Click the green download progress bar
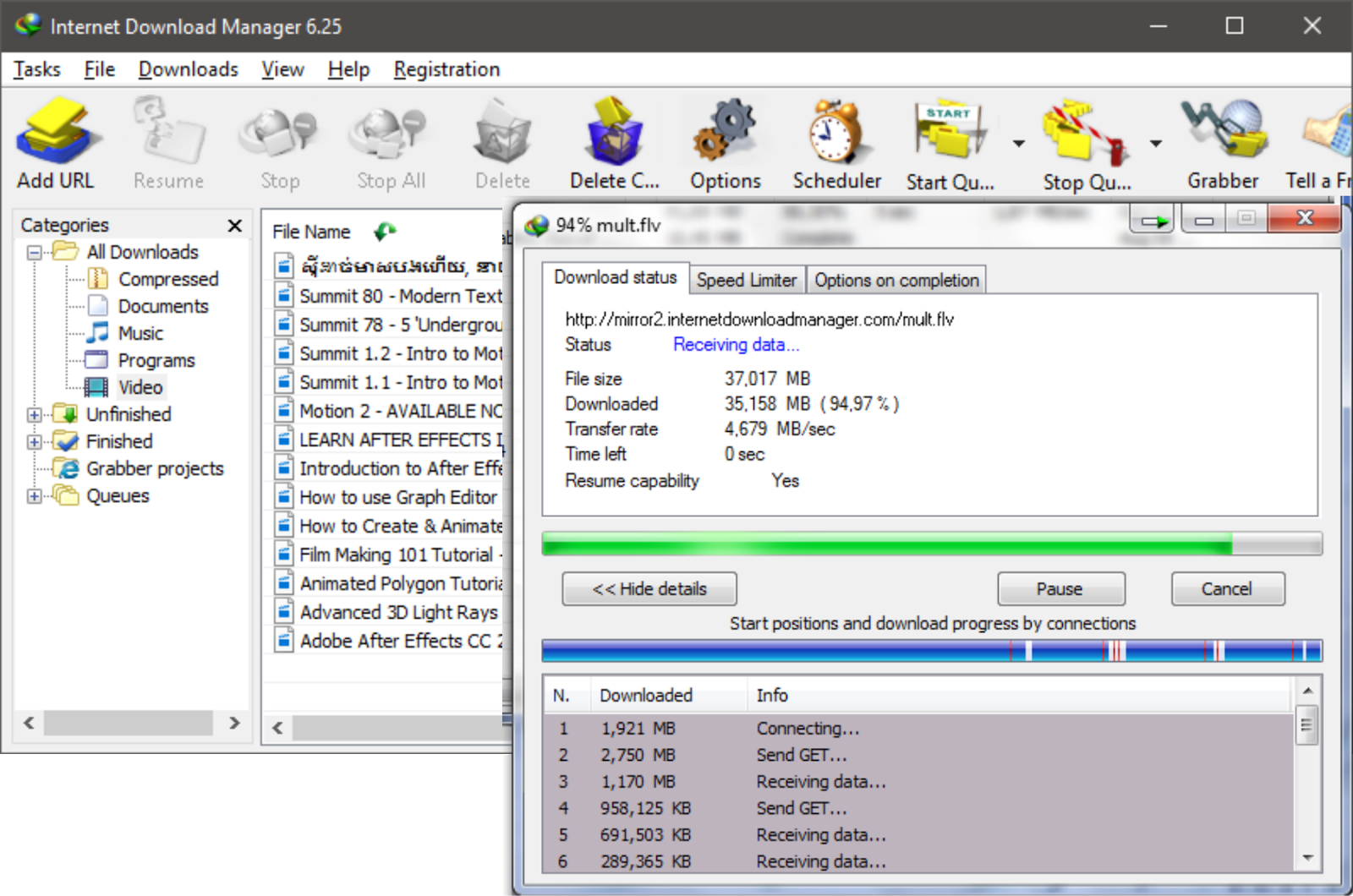Image resolution: width=1353 pixels, height=896 pixels. click(932, 544)
